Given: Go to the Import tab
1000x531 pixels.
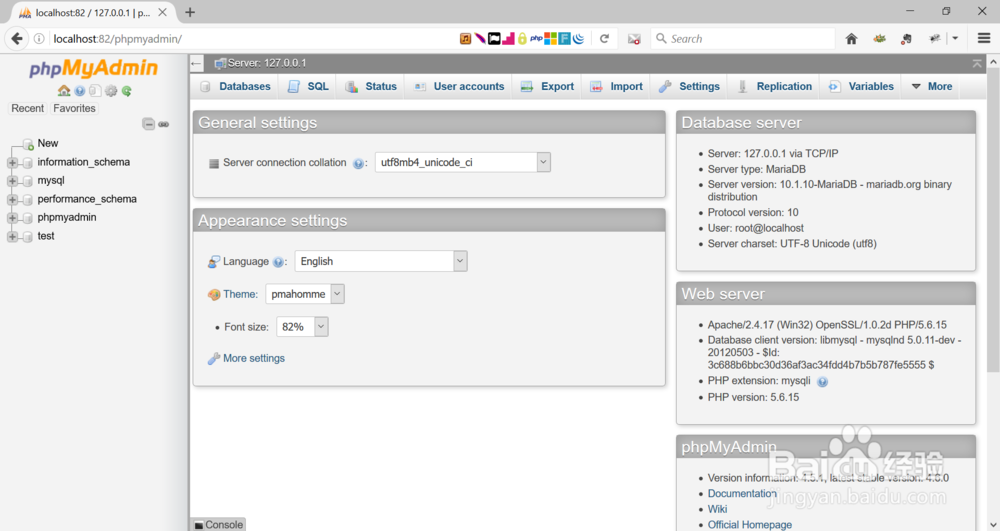Looking at the screenshot, I should coord(616,87).
